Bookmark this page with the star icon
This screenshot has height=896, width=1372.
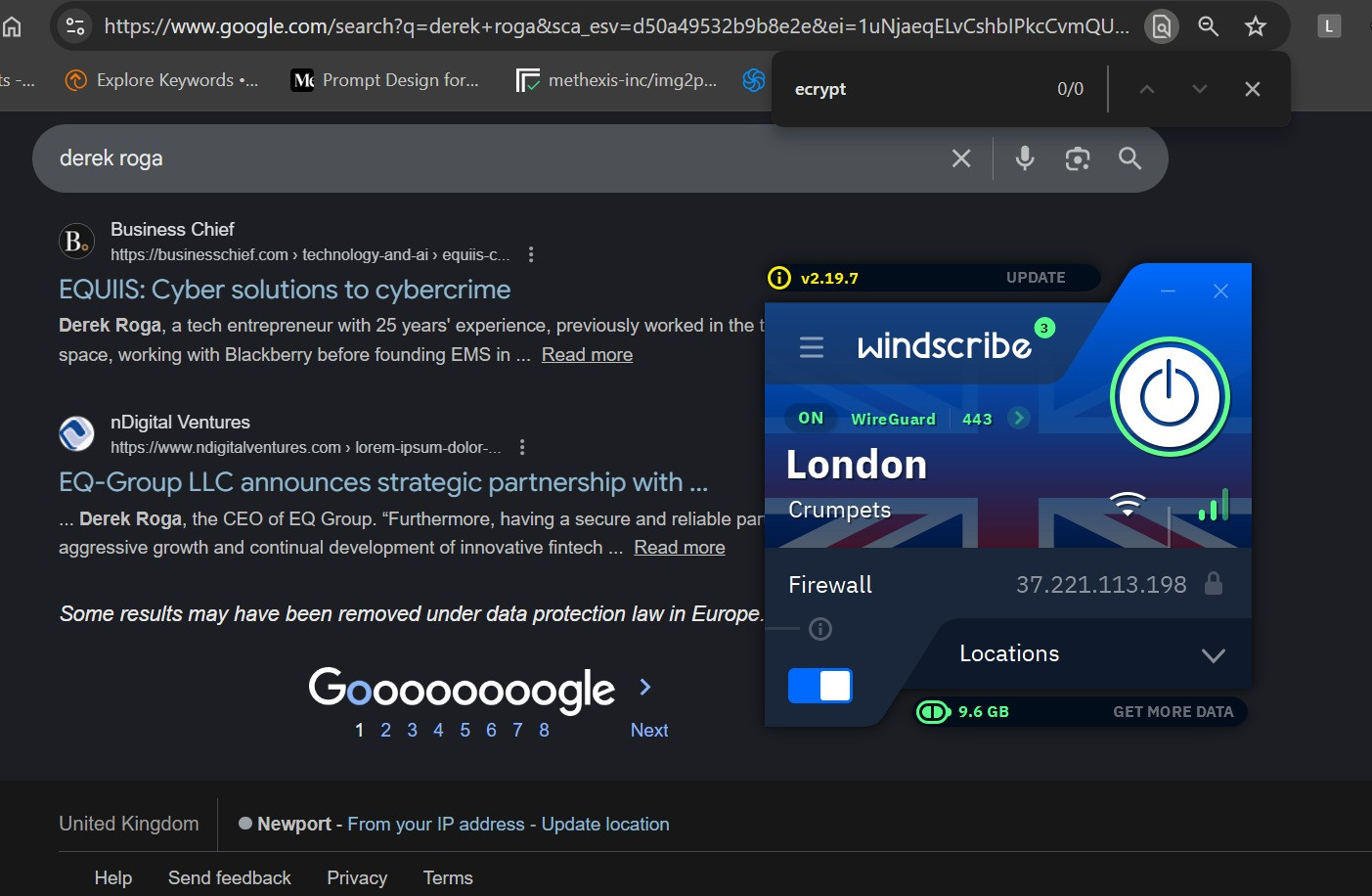tap(1256, 26)
